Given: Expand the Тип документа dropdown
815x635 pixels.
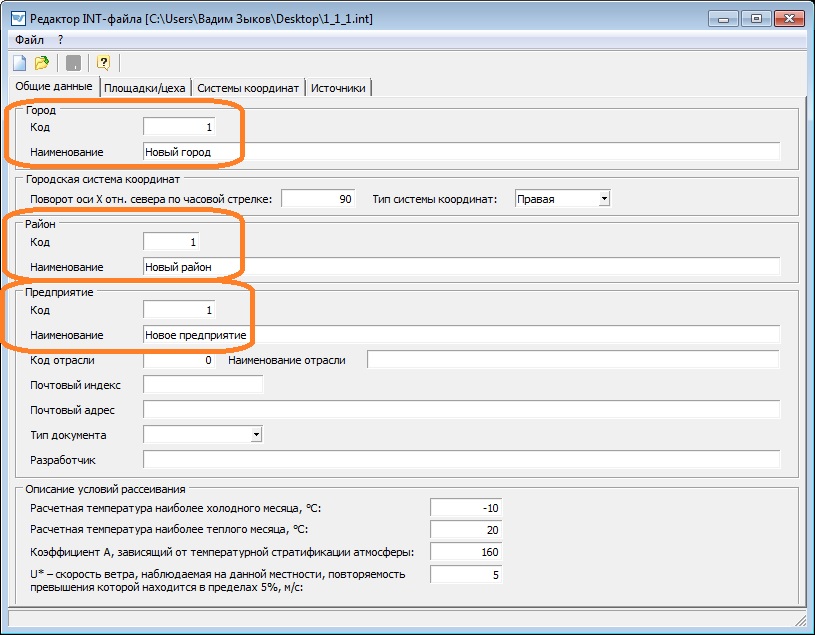Looking at the screenshot, I should coord(256,435).
